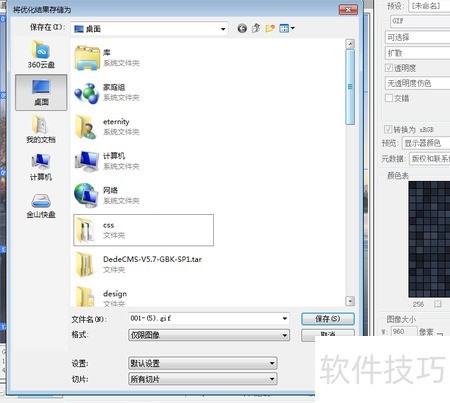
Task: Open the 切片 dropdown showing 所有切片
Action: (x=203, y=379)
